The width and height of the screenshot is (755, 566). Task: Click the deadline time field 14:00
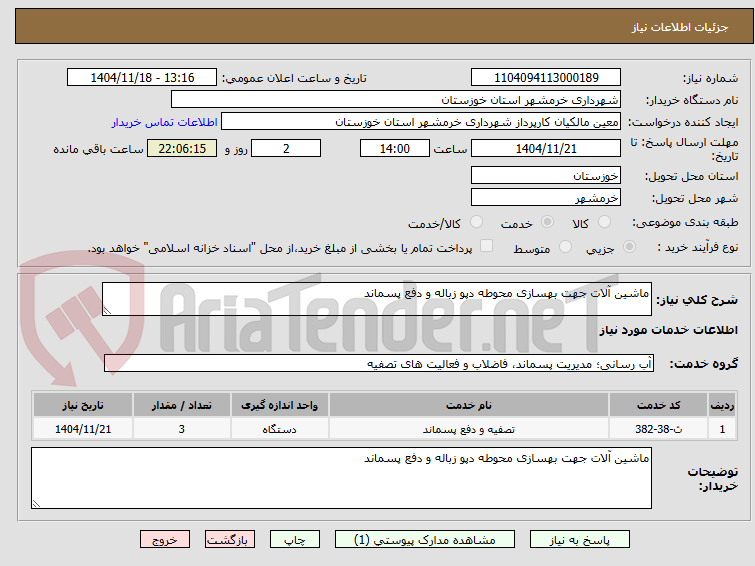(395, 148)
